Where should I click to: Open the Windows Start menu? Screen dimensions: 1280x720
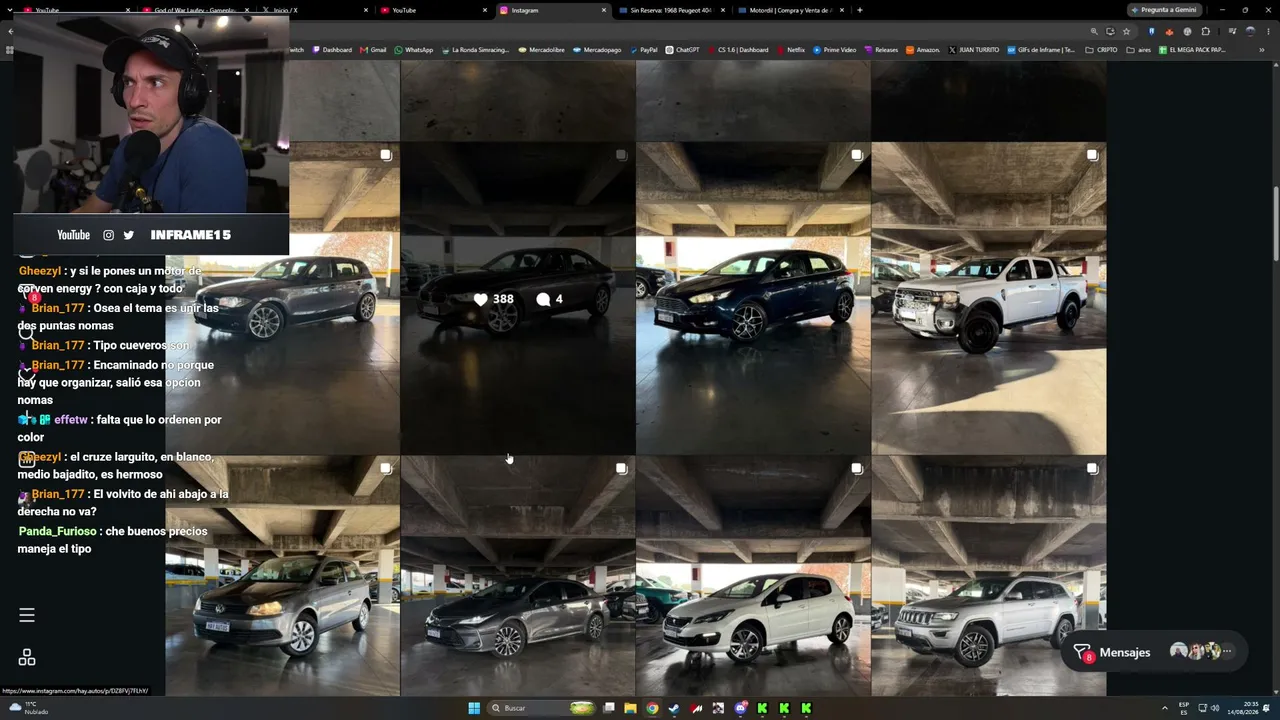pyautogui.click(x=474, y=708)
